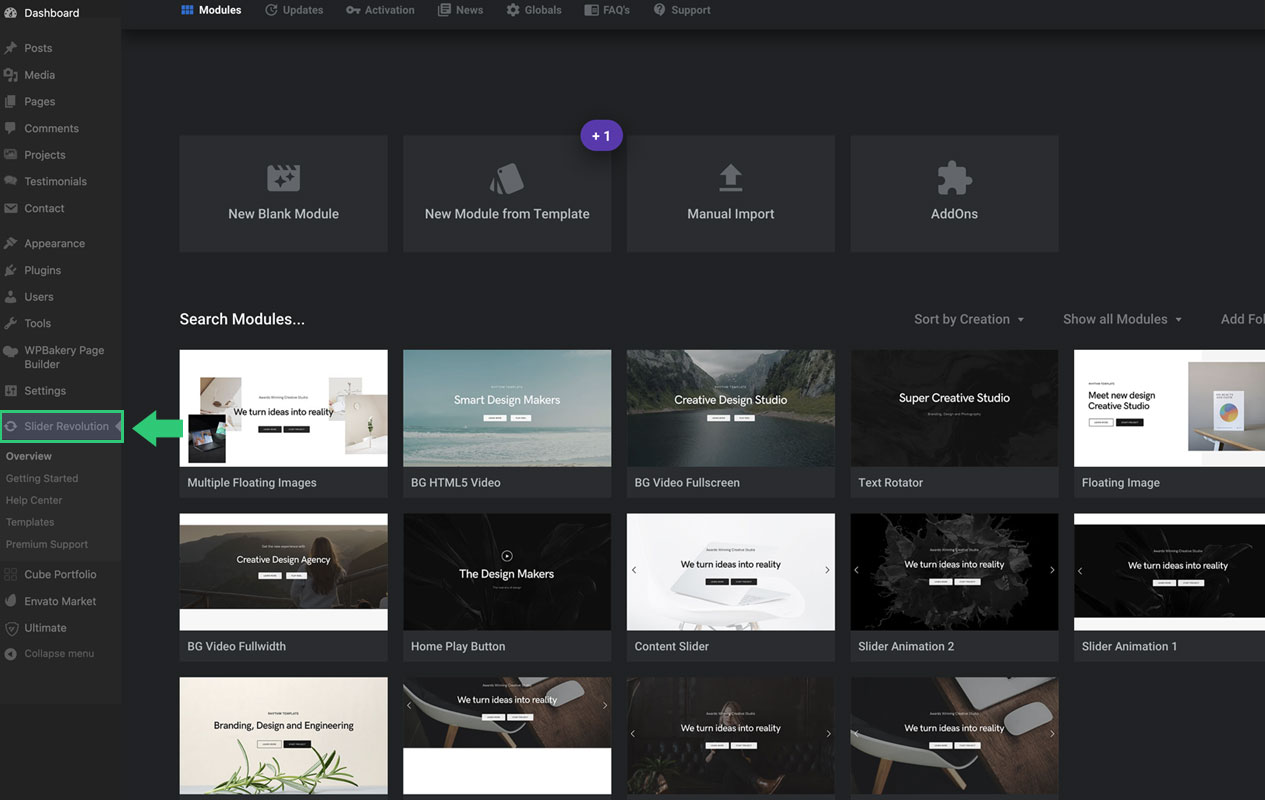Click next arrow on Content Slider thumbnail

point(827,570)
